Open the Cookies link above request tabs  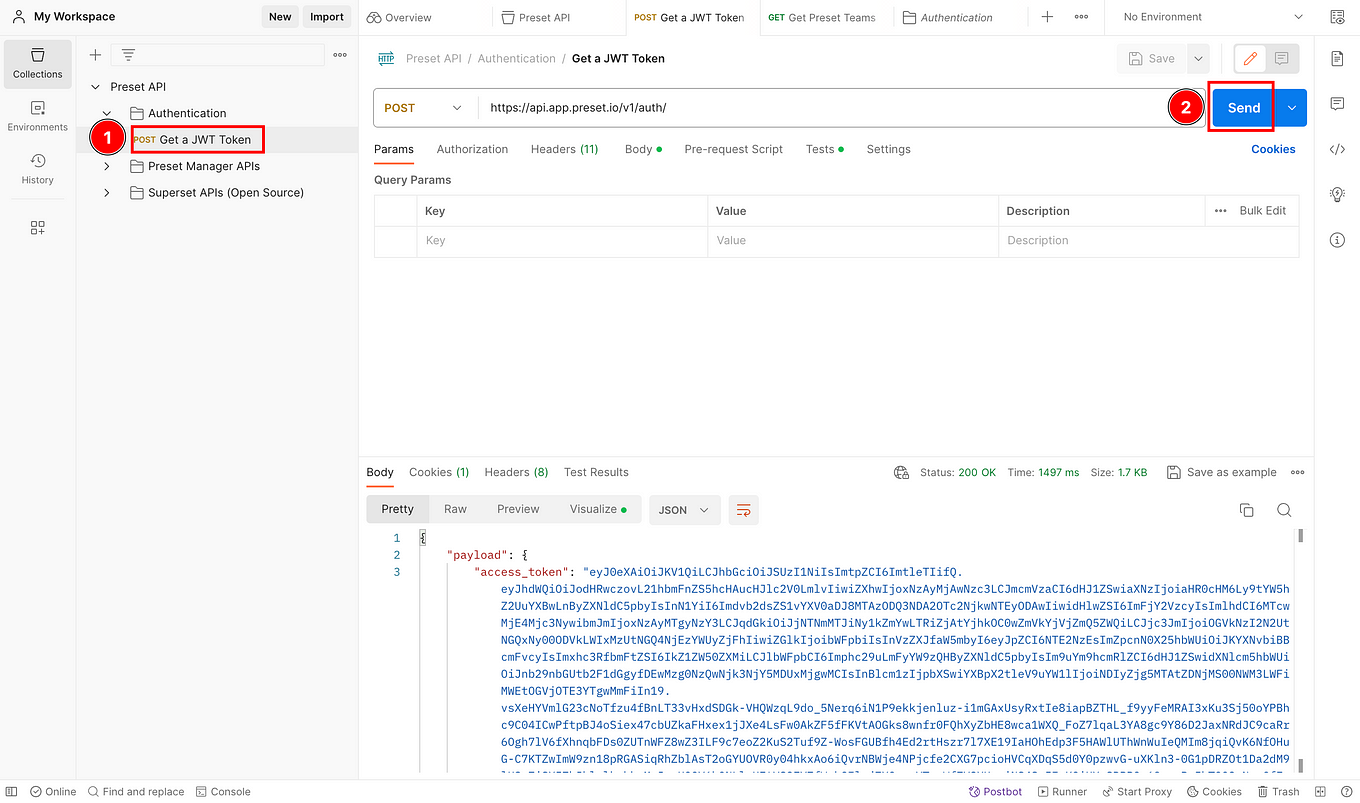(x=1273, y=148)
